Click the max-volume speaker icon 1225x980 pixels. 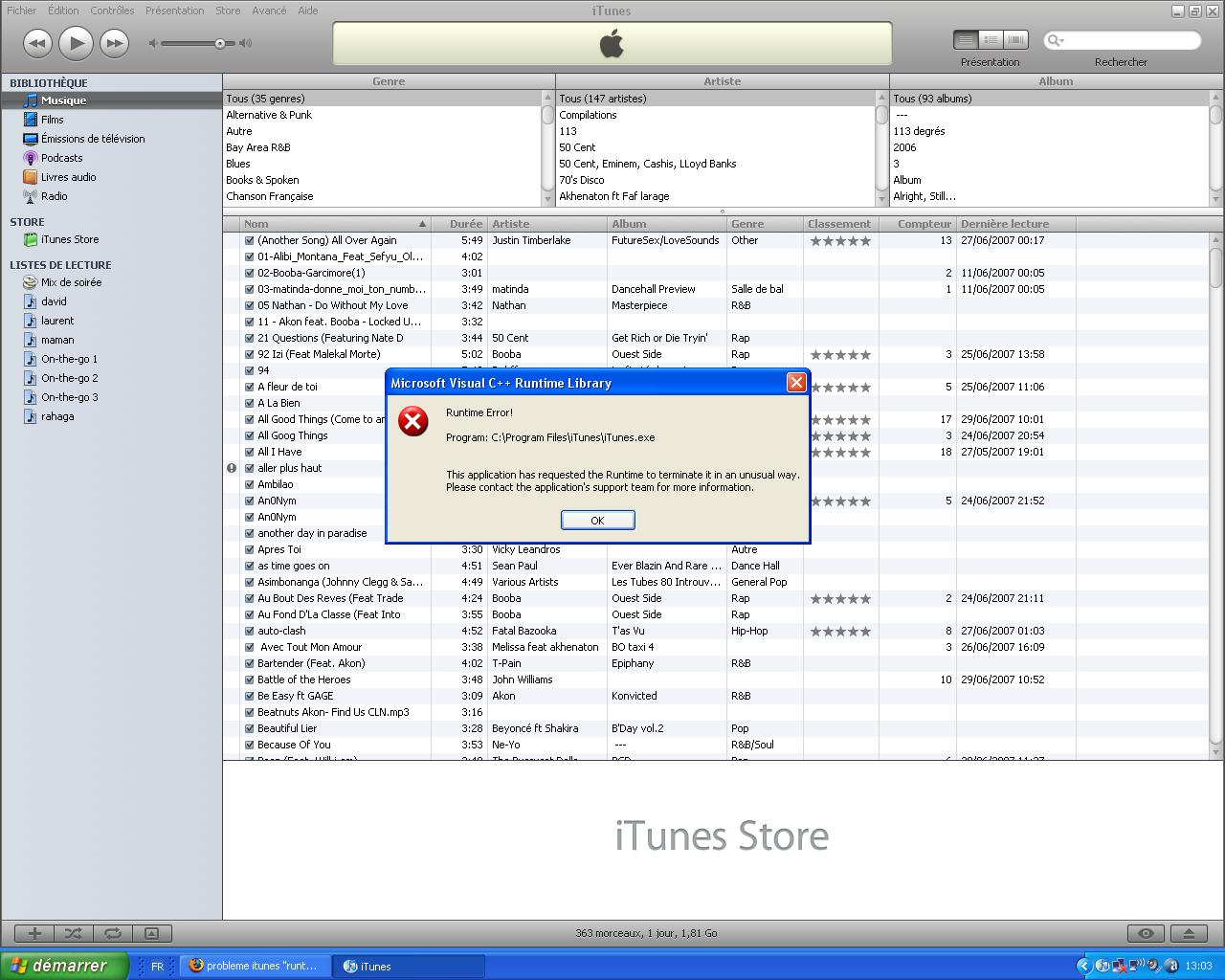[246, 43]
